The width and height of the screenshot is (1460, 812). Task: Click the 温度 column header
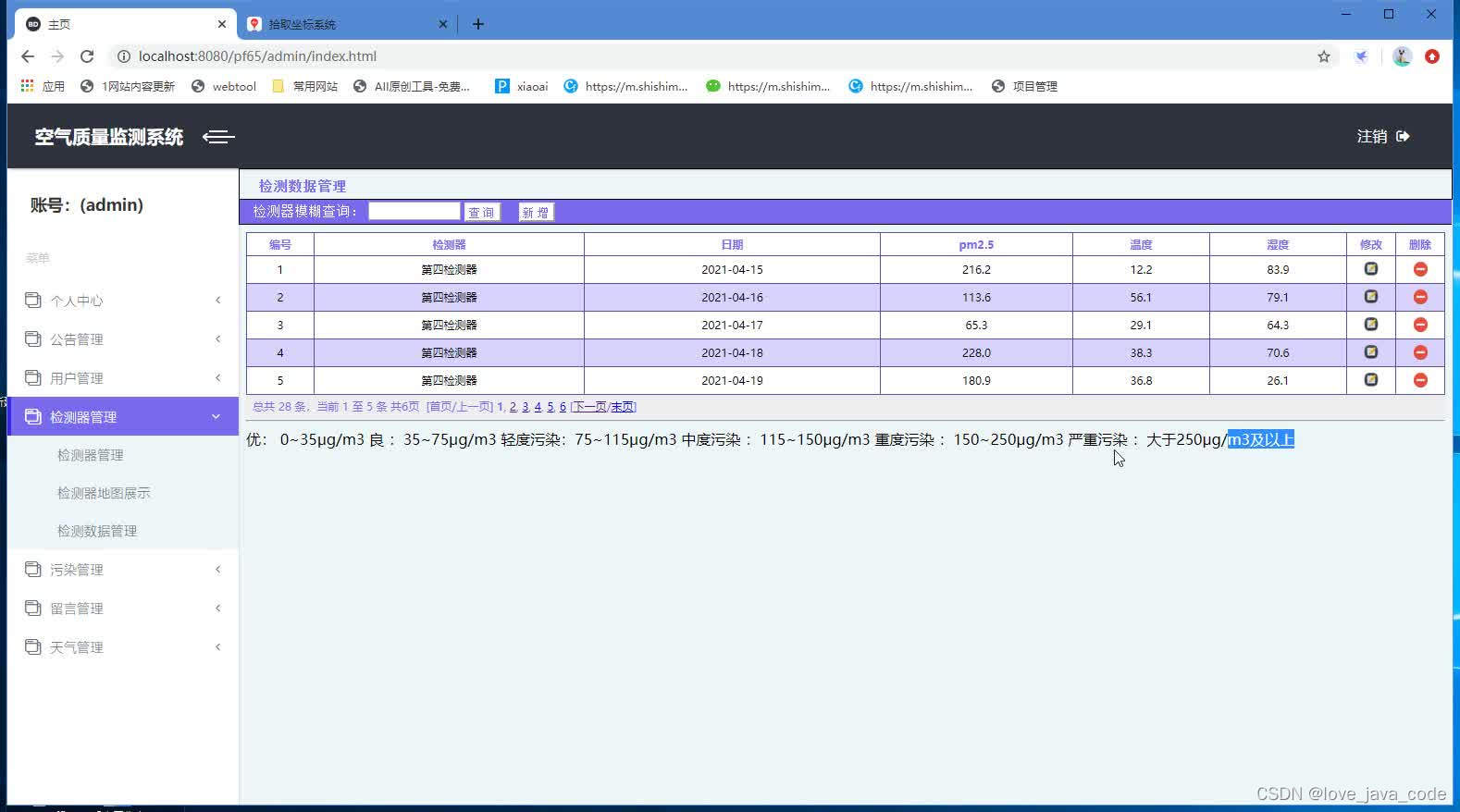point(1141,244)
